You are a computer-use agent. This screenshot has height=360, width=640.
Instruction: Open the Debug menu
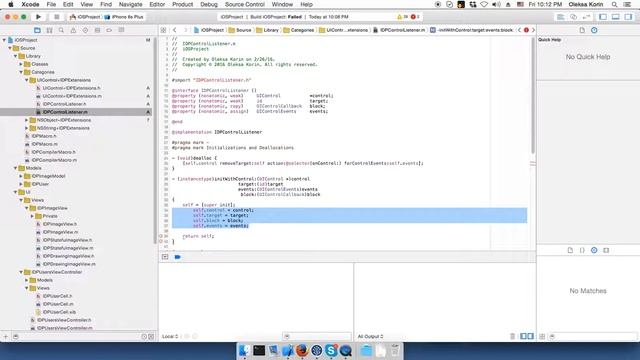click(x=209, y=4)
